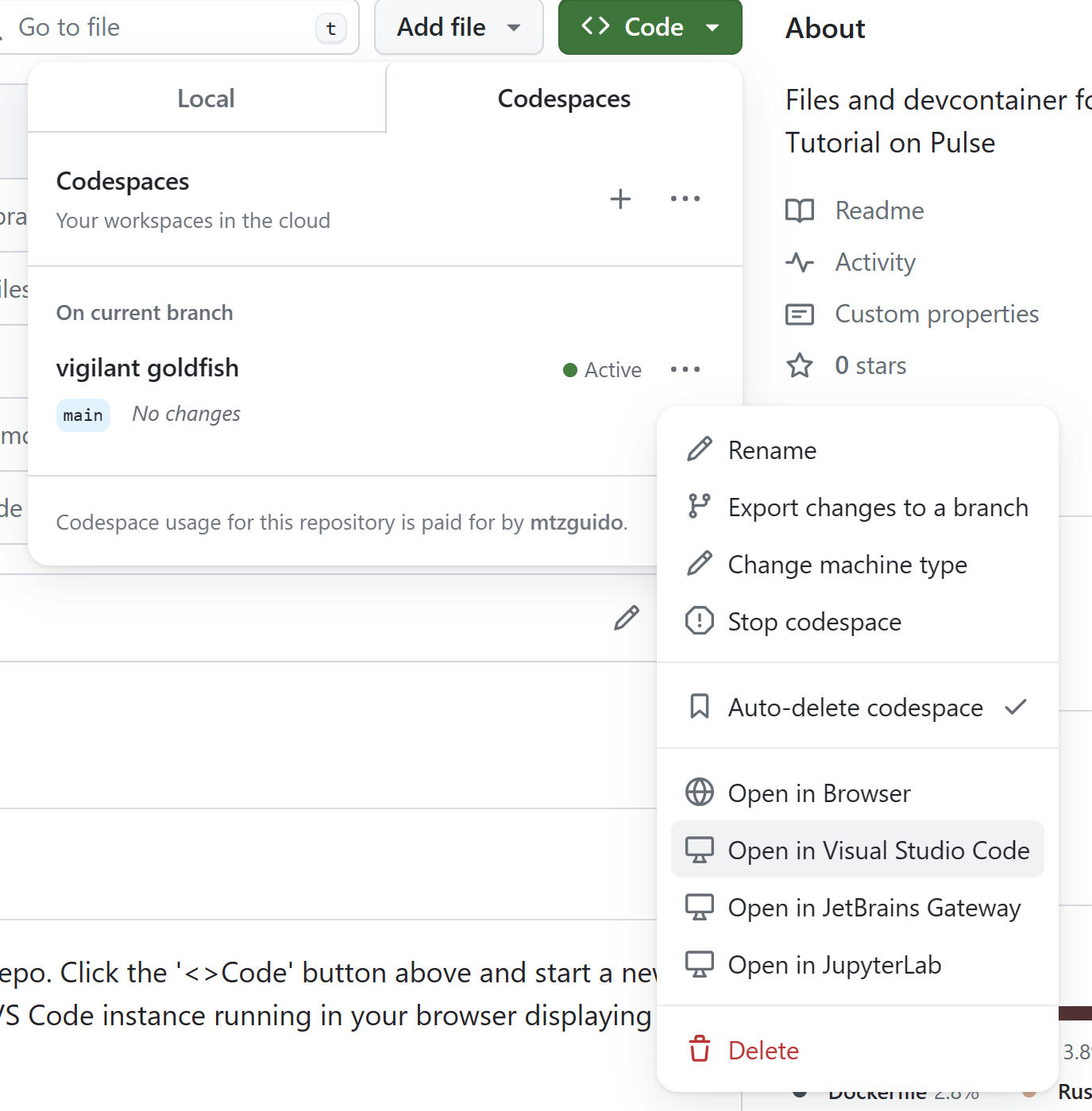Click the Rename pencil icon
The image size is (1092, 1111).
700,449
